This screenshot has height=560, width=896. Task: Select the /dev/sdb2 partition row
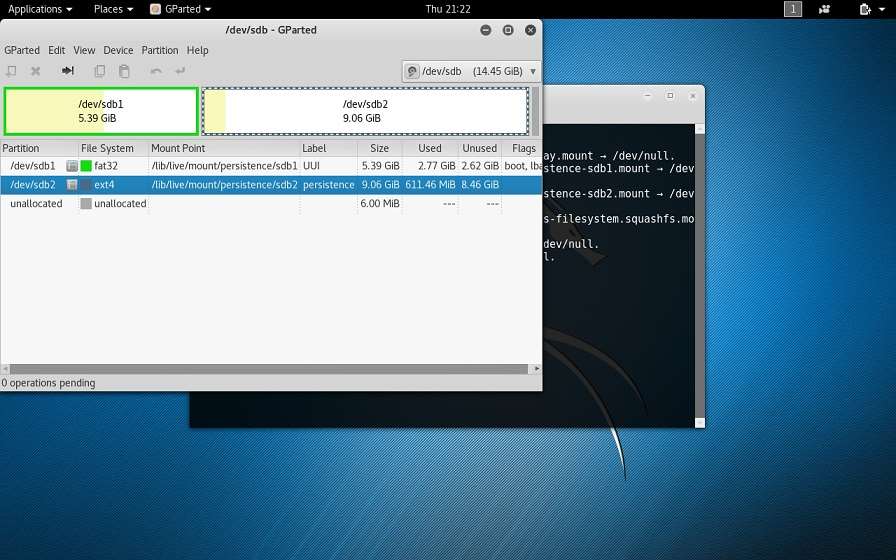(271, 185)
